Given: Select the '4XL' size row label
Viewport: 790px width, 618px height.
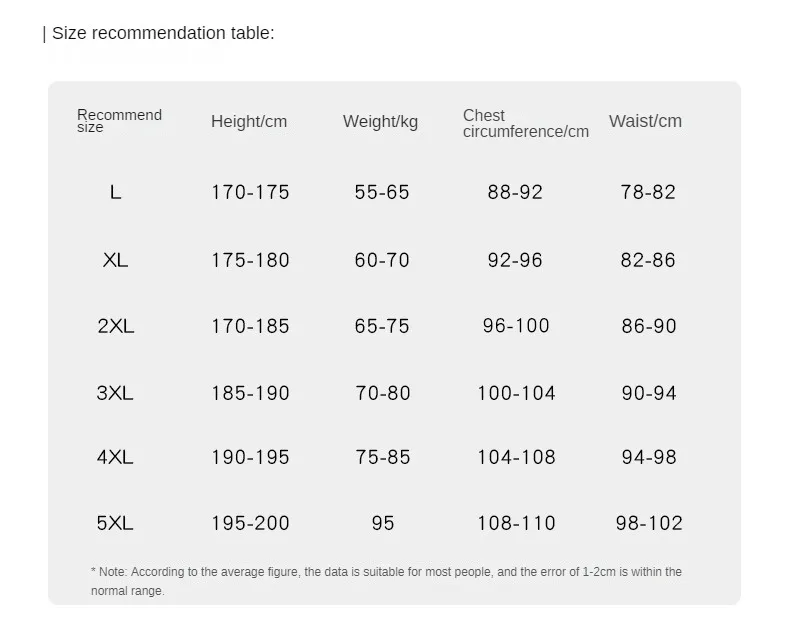Looking at the screenshot, I should tap(115, 457).
